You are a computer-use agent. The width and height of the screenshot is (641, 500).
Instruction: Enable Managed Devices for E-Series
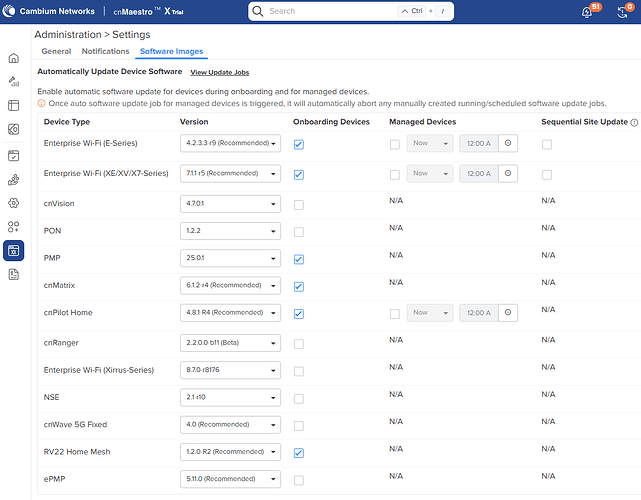395,144
